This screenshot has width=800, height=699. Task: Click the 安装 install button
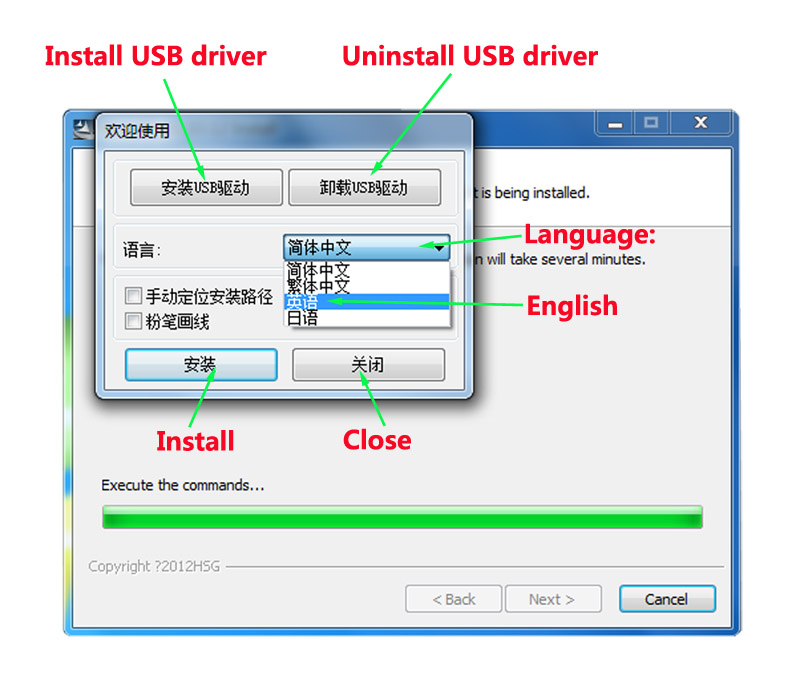201,364
